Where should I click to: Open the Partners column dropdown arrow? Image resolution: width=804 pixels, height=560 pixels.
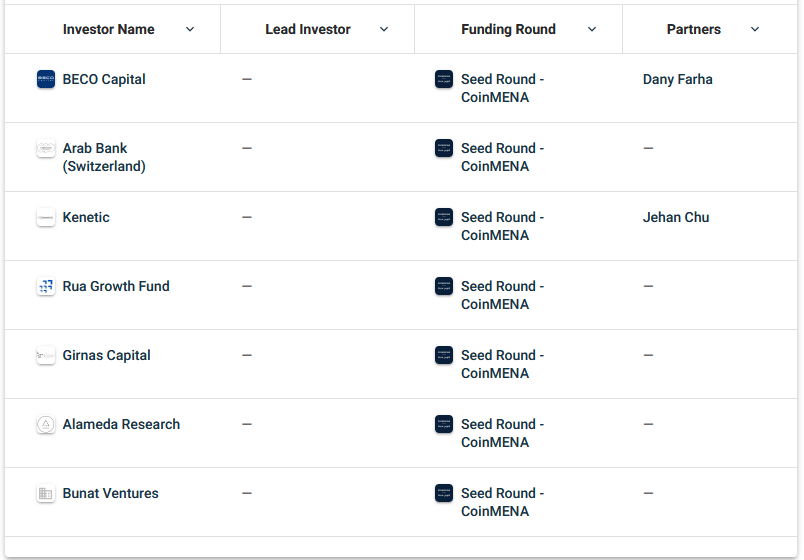755,29
